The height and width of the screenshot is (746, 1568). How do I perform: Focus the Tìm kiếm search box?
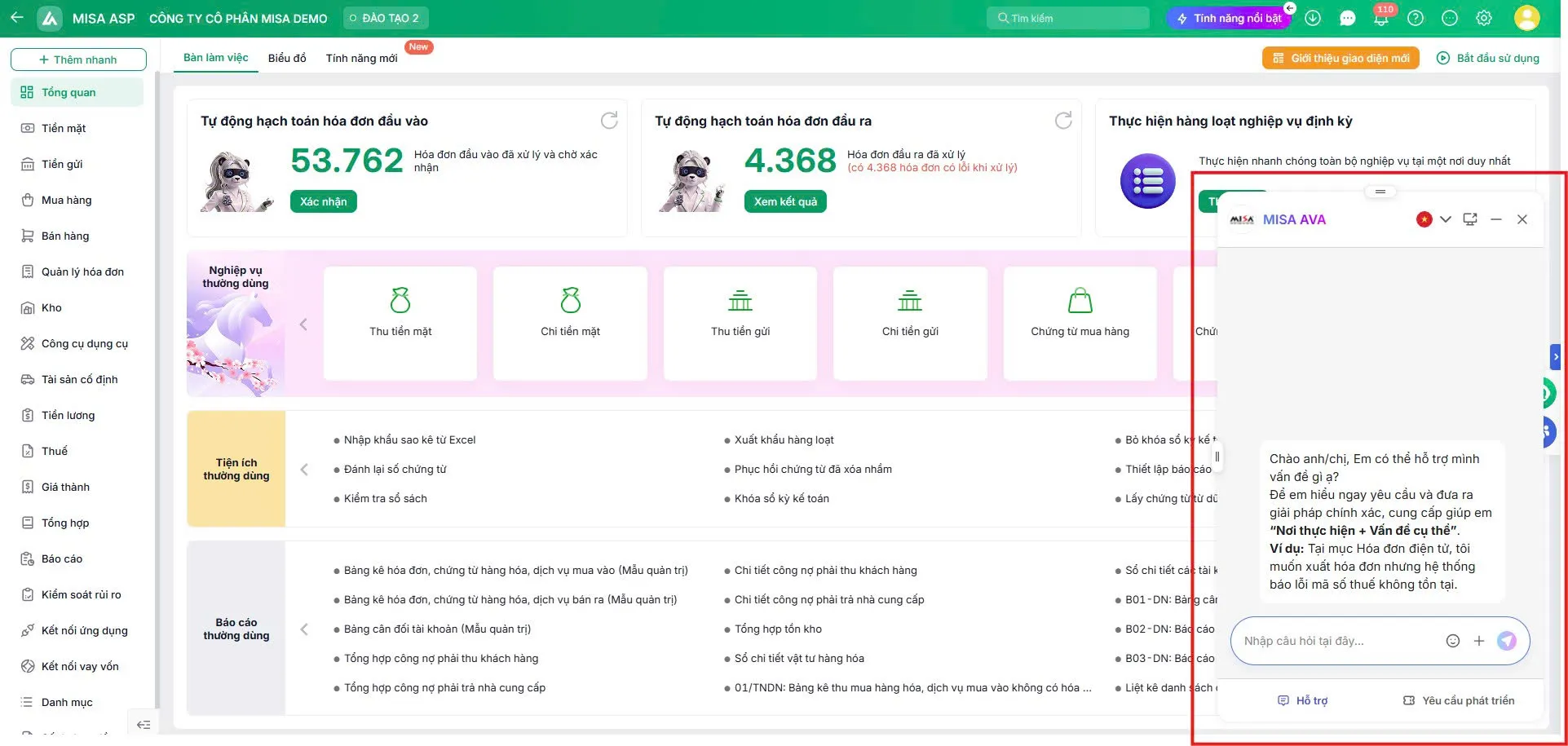pos(1068,18)
